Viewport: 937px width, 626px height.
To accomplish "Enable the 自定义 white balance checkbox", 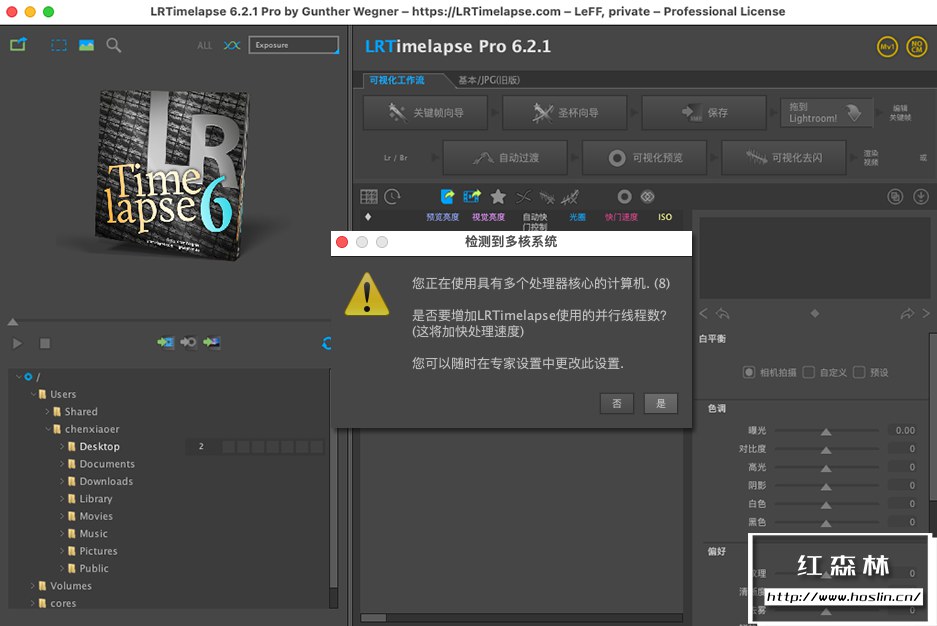I will [809, 372].
